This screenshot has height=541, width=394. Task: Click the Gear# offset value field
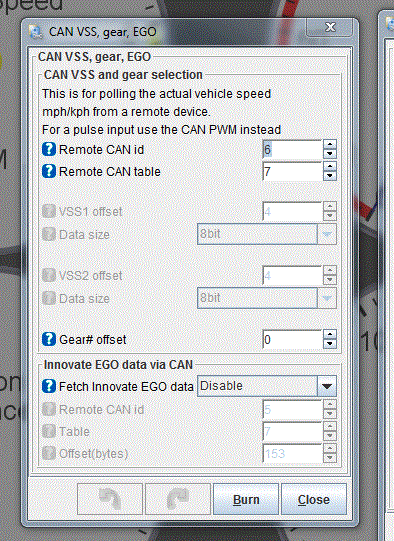point(292,340)
